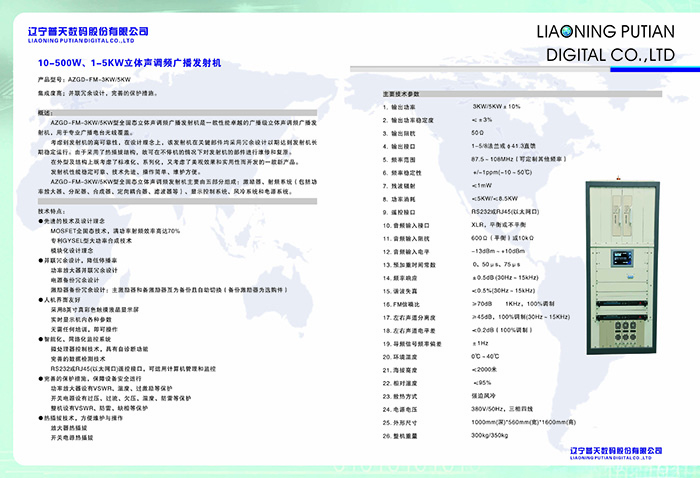Click the value '-13dBm - +10dBm'
The height and width of the screenshot is (478, 700).
[x=498, y=251]
